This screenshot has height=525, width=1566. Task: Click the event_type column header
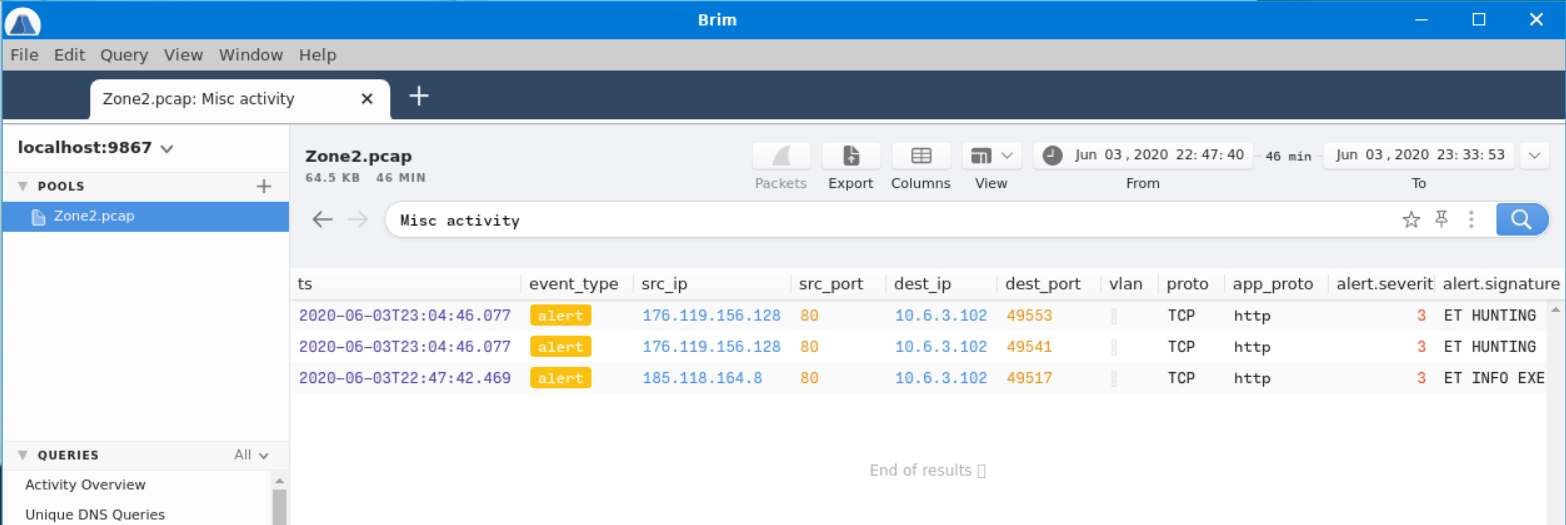(574, 284)
